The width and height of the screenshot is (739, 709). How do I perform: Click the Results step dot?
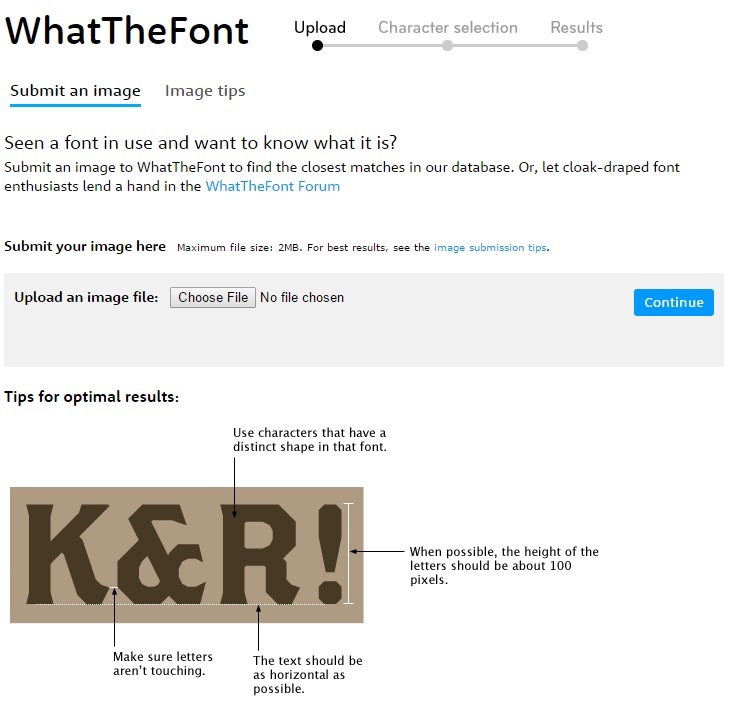pyautogui.click(x=582, y=46)
